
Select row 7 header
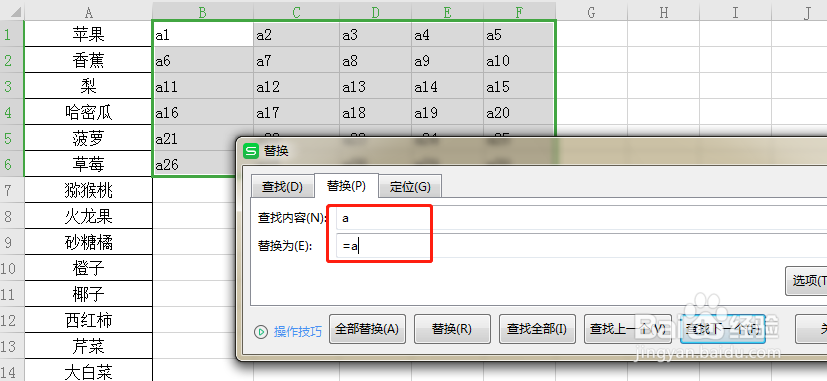pyautogui.click(x=12, y=190)
